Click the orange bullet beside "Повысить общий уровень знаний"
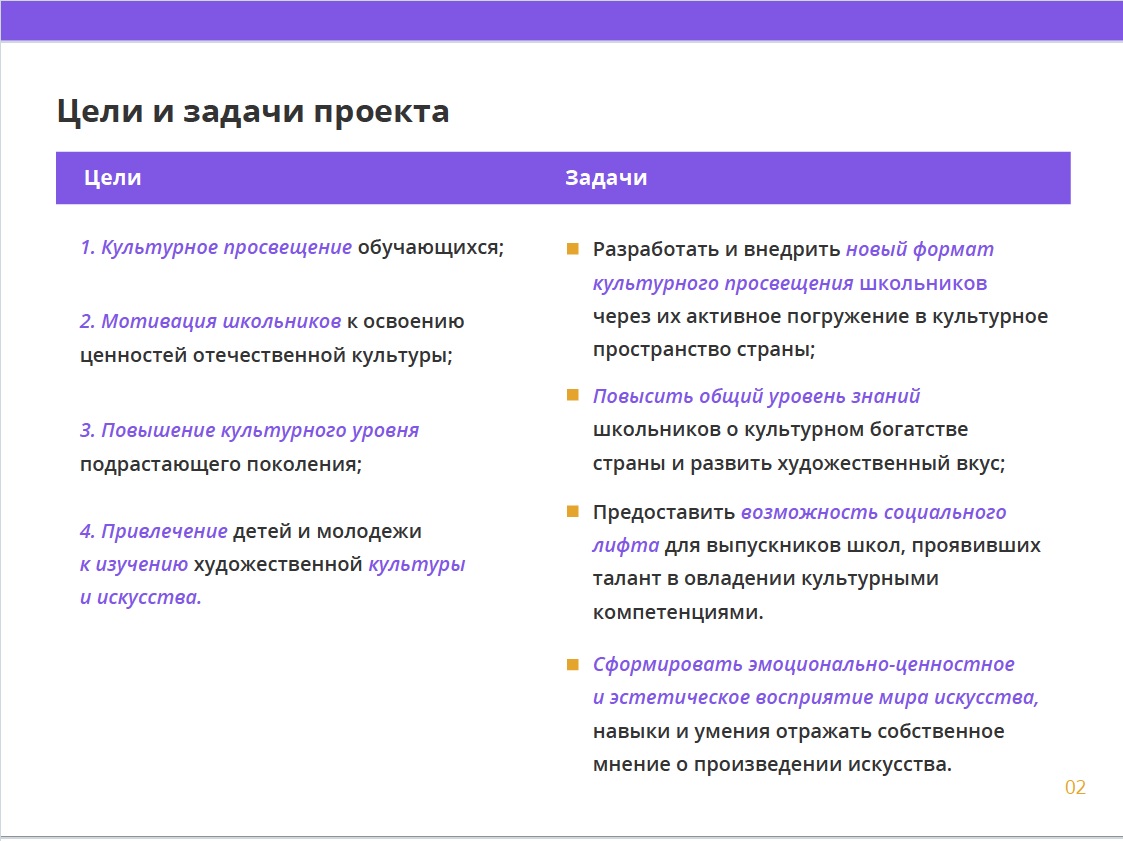The width and height of the screenshot is (1123, 841). tap(573, 395)
